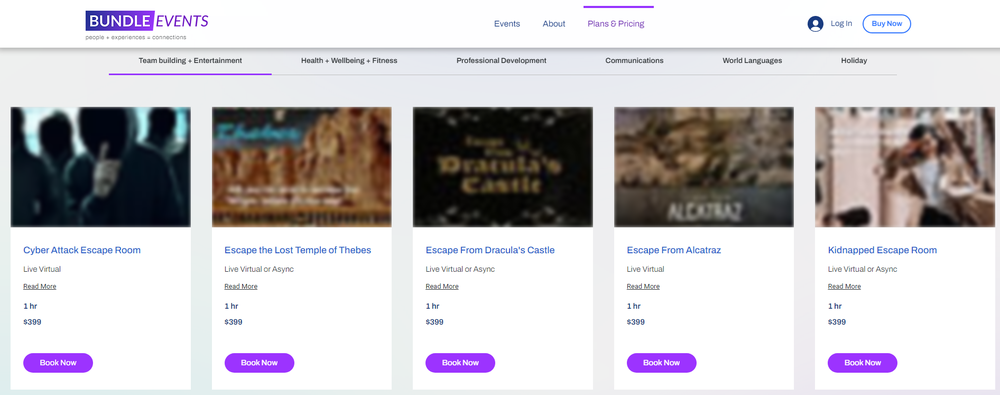
Task: Open the About page
Action: point(554,24)
